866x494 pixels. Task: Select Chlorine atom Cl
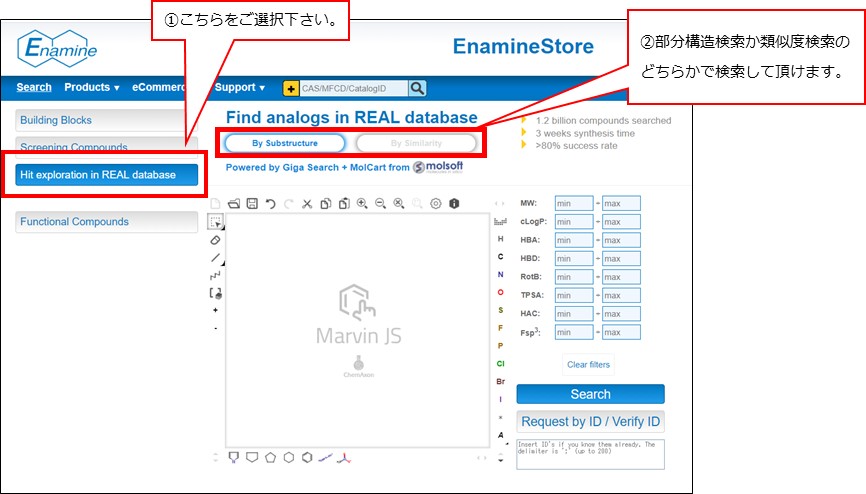pyautogui.click(x=500, y=364)
